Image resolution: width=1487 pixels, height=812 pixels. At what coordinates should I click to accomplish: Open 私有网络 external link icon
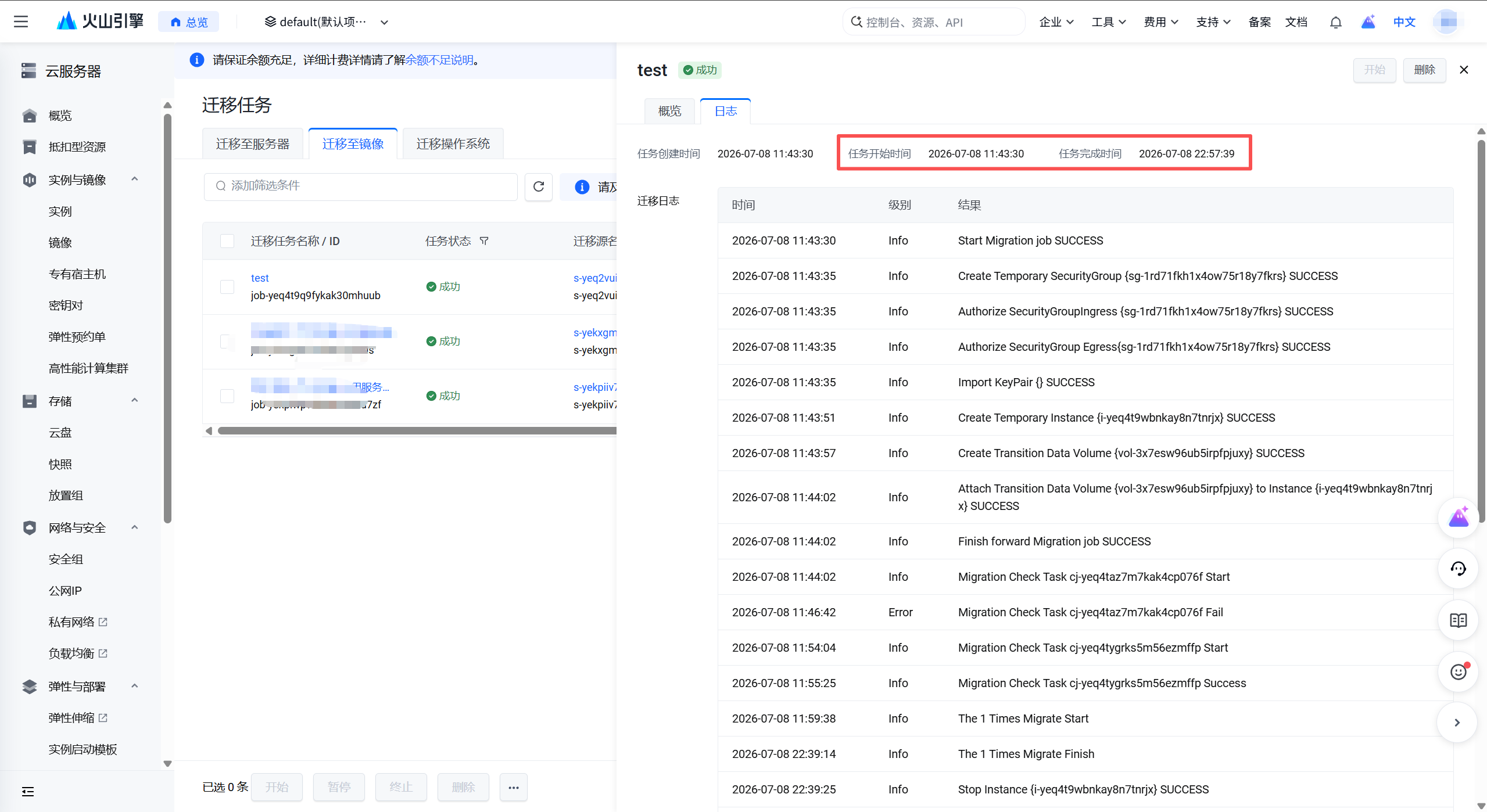click(103, 622)
